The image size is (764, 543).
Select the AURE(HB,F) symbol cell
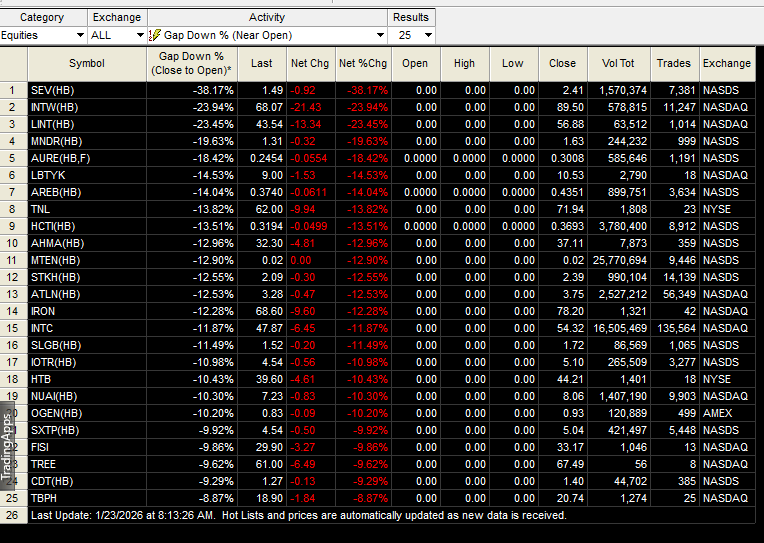tap(87, 158)
